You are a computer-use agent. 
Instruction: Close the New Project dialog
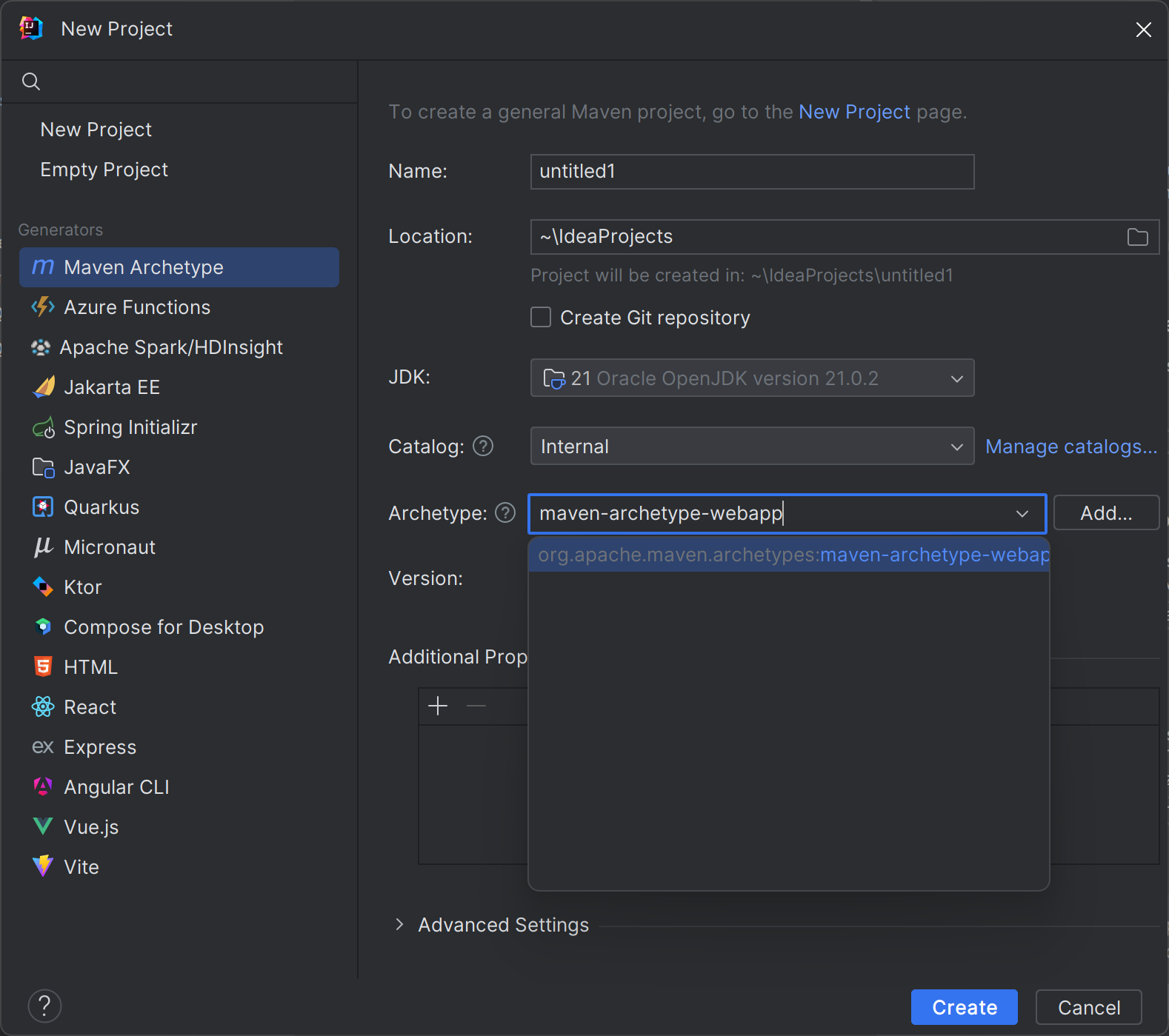coord(1143,30)
